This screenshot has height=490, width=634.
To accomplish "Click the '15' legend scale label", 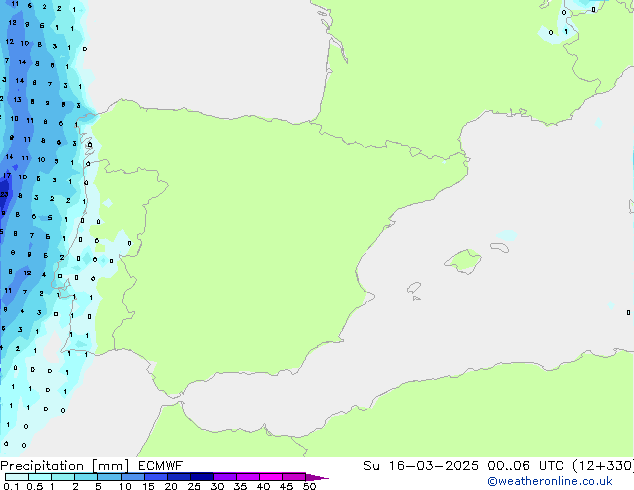I will click(x=148, y=486).
